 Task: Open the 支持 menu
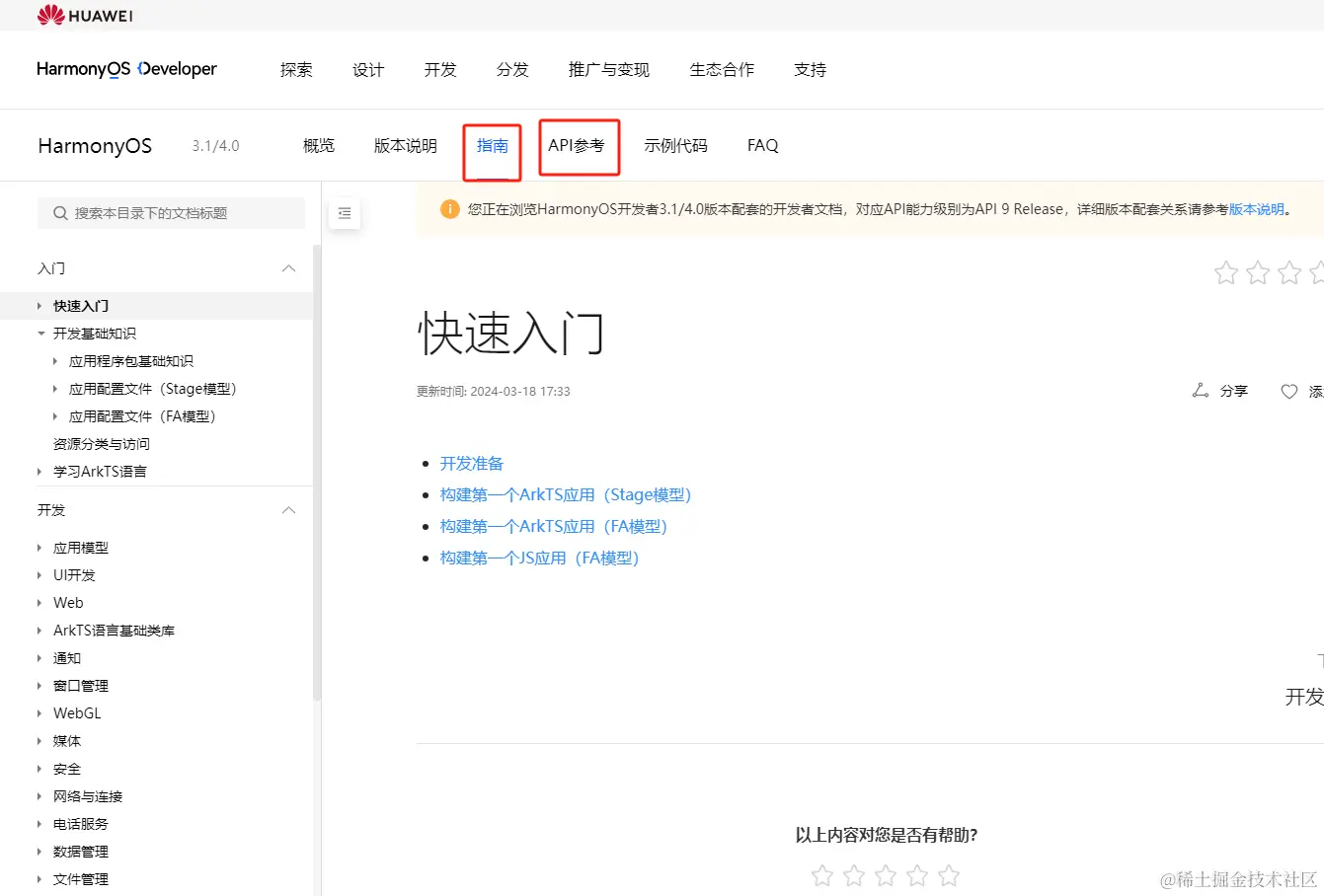coord(810,69)
